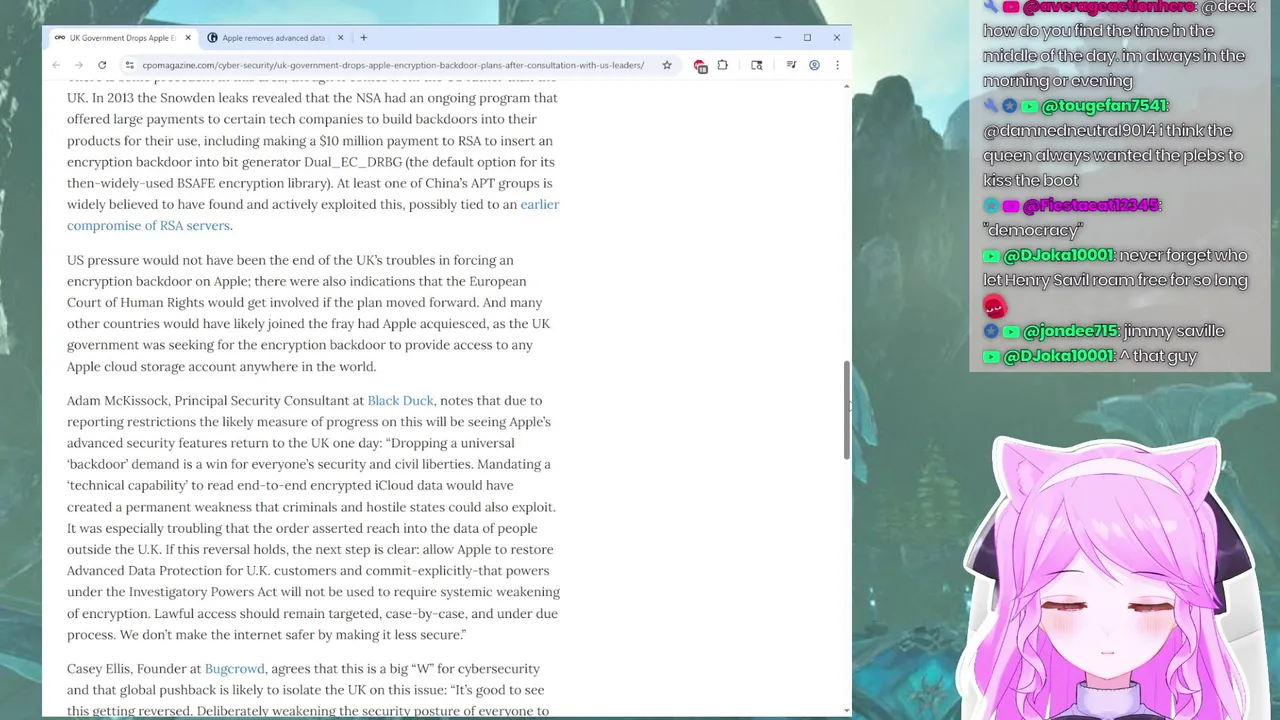This screenshot has width=1280, height=720.
Task: Open the Bugcrowd link
Action: (235, 668)
